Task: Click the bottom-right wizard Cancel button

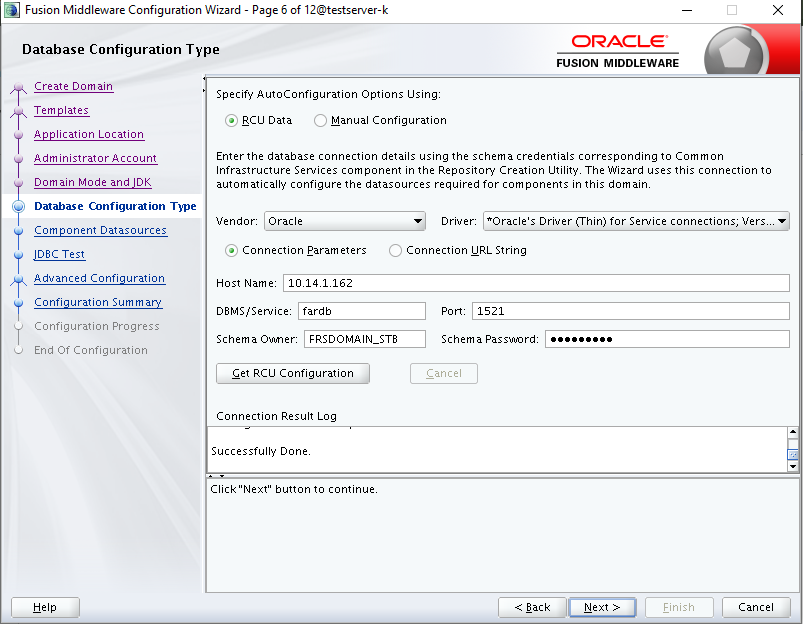Action: (x=756, y=607)
